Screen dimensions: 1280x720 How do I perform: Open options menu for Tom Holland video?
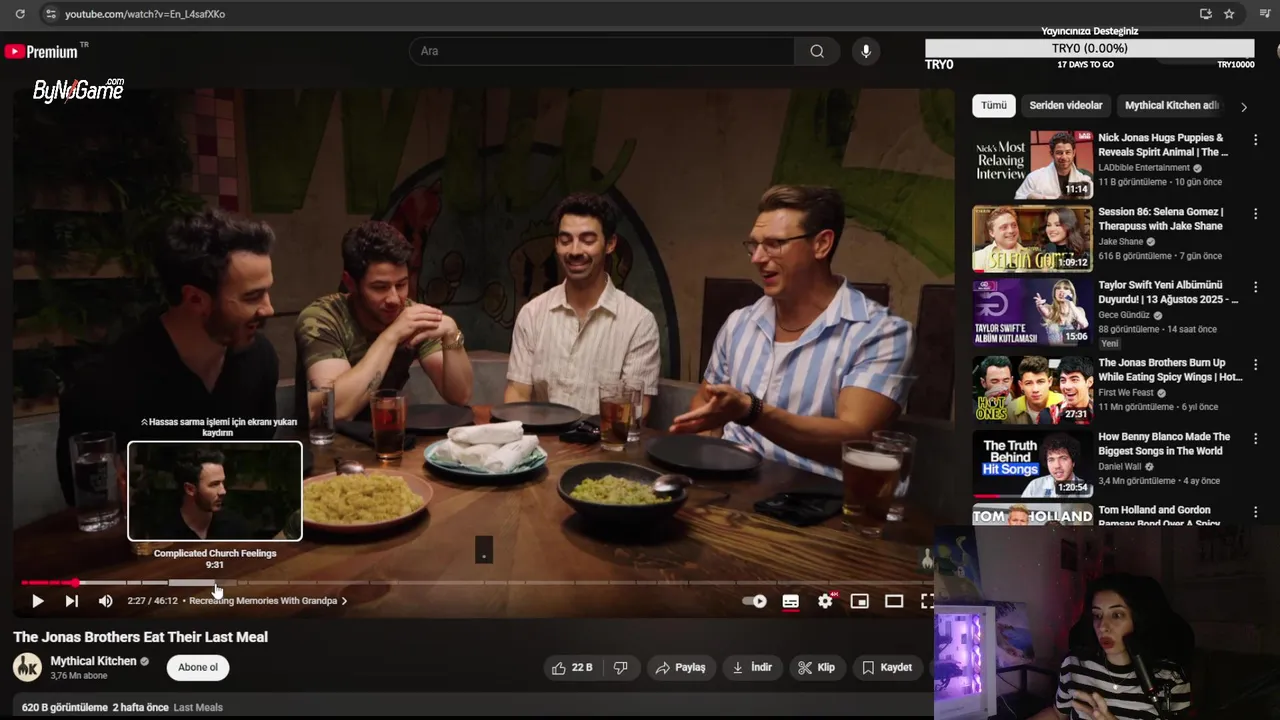1255,512
